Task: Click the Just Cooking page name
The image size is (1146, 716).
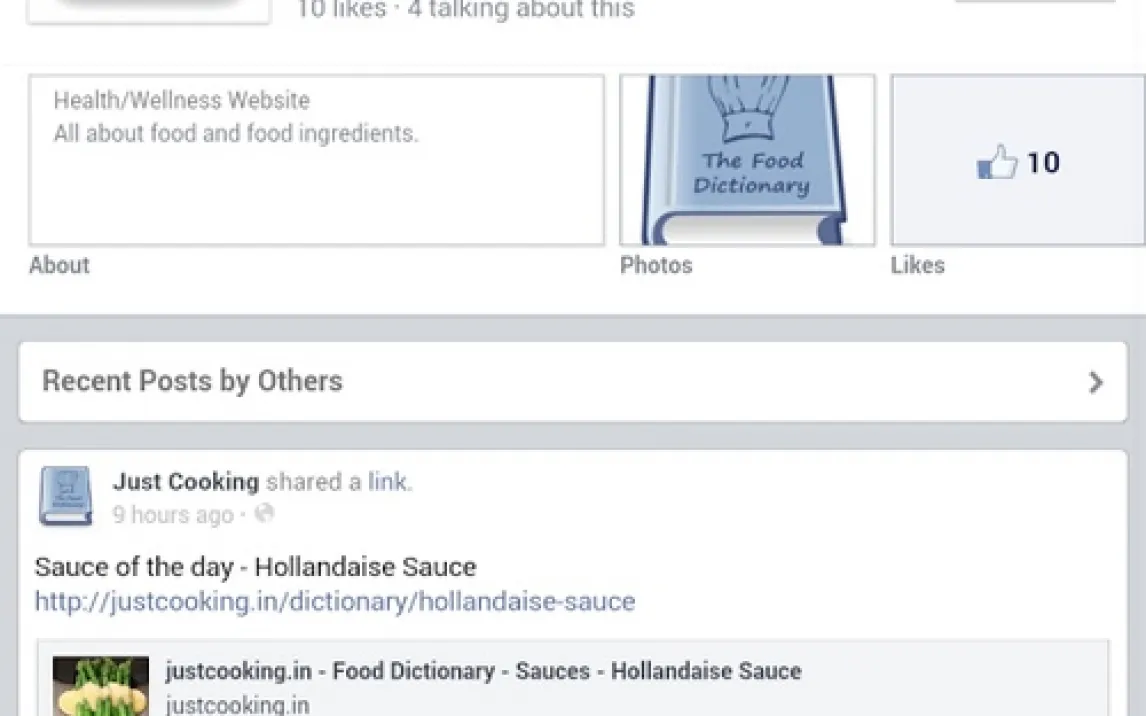Action: click(x=185, y=482)
